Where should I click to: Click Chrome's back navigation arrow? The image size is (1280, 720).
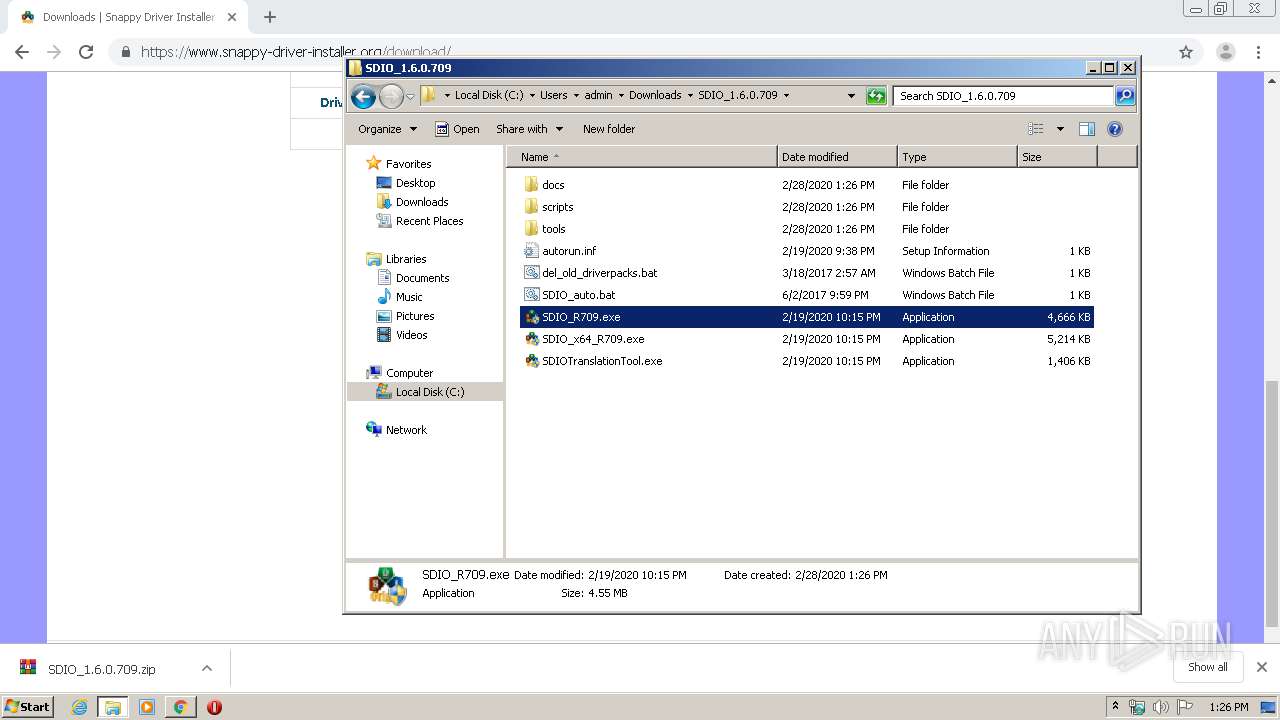22,52
